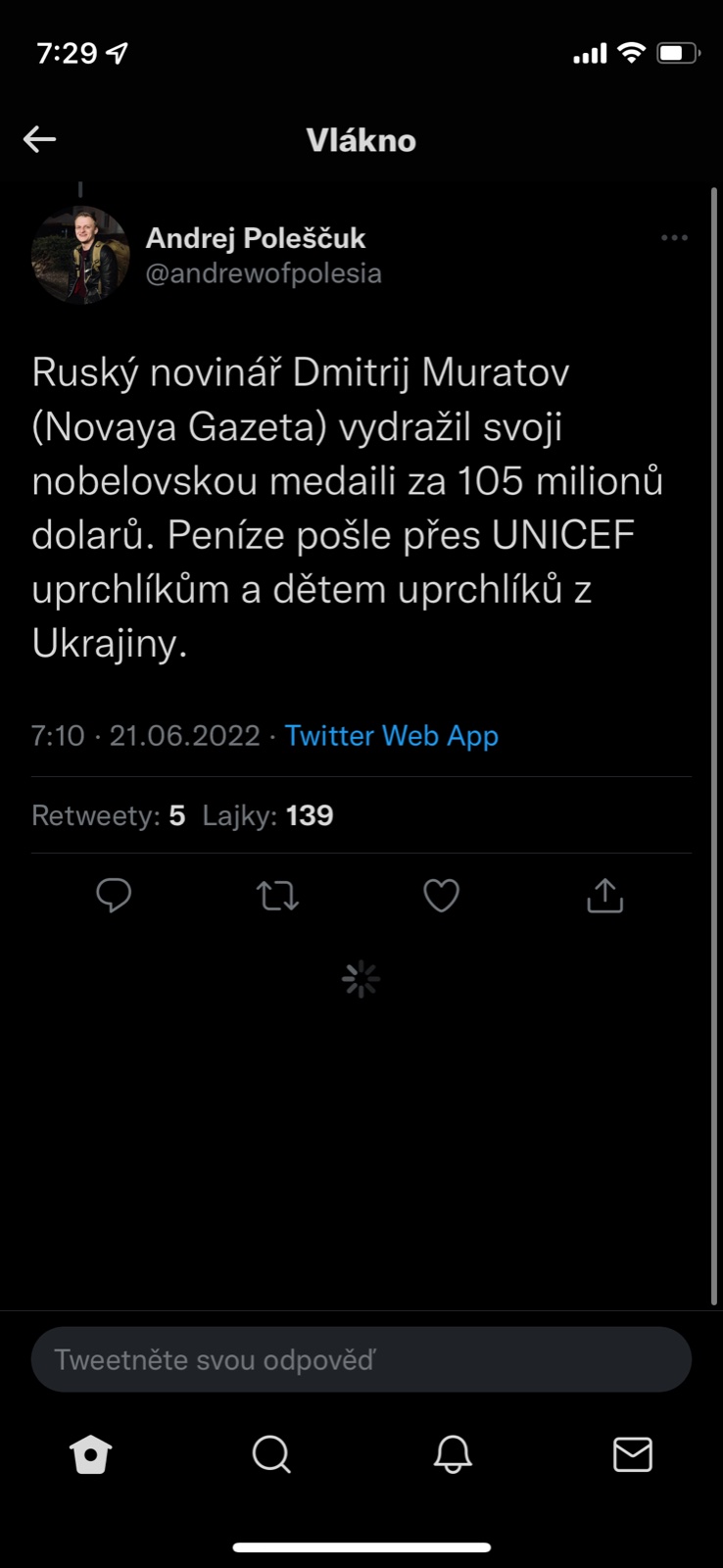The image size is (723, 1568).
Task: Open the Notifications bell tab
Action: pos(453,1455)
